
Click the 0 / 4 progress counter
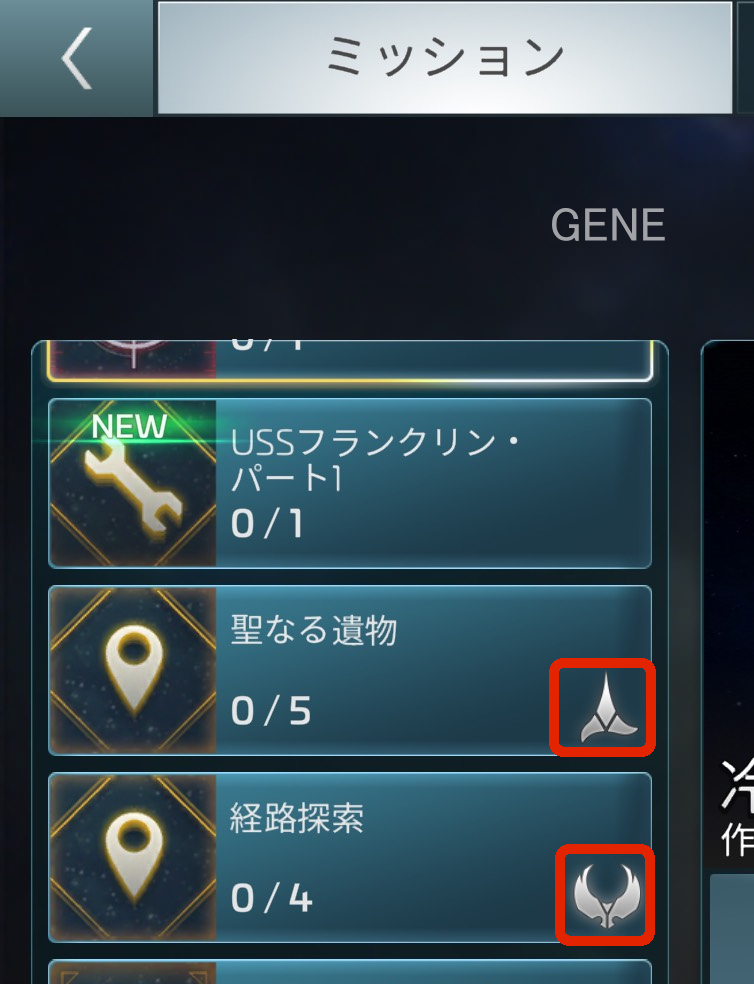click(x=271, y=898)
